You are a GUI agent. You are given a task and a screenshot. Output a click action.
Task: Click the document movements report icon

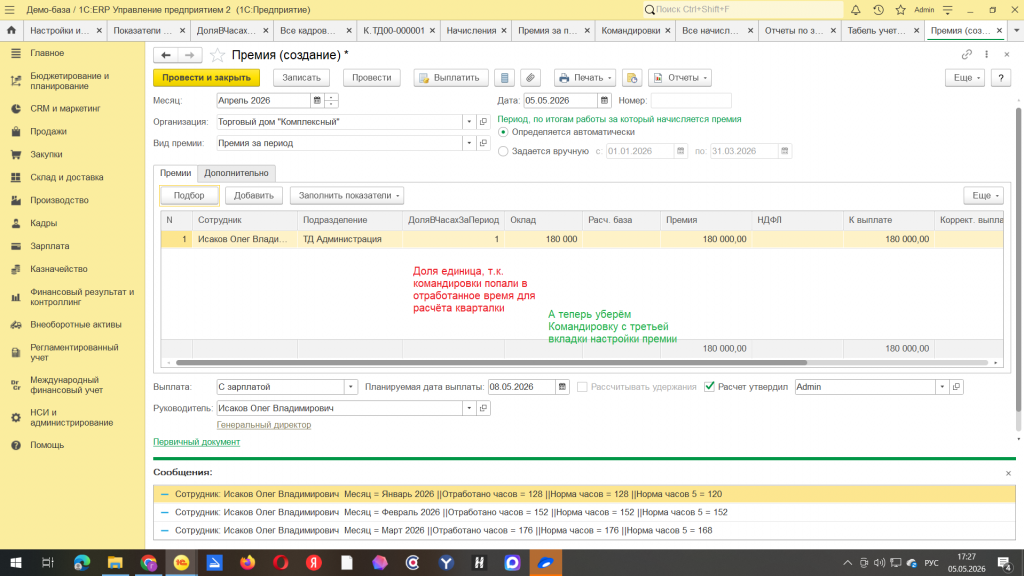(x=505, y=78)
